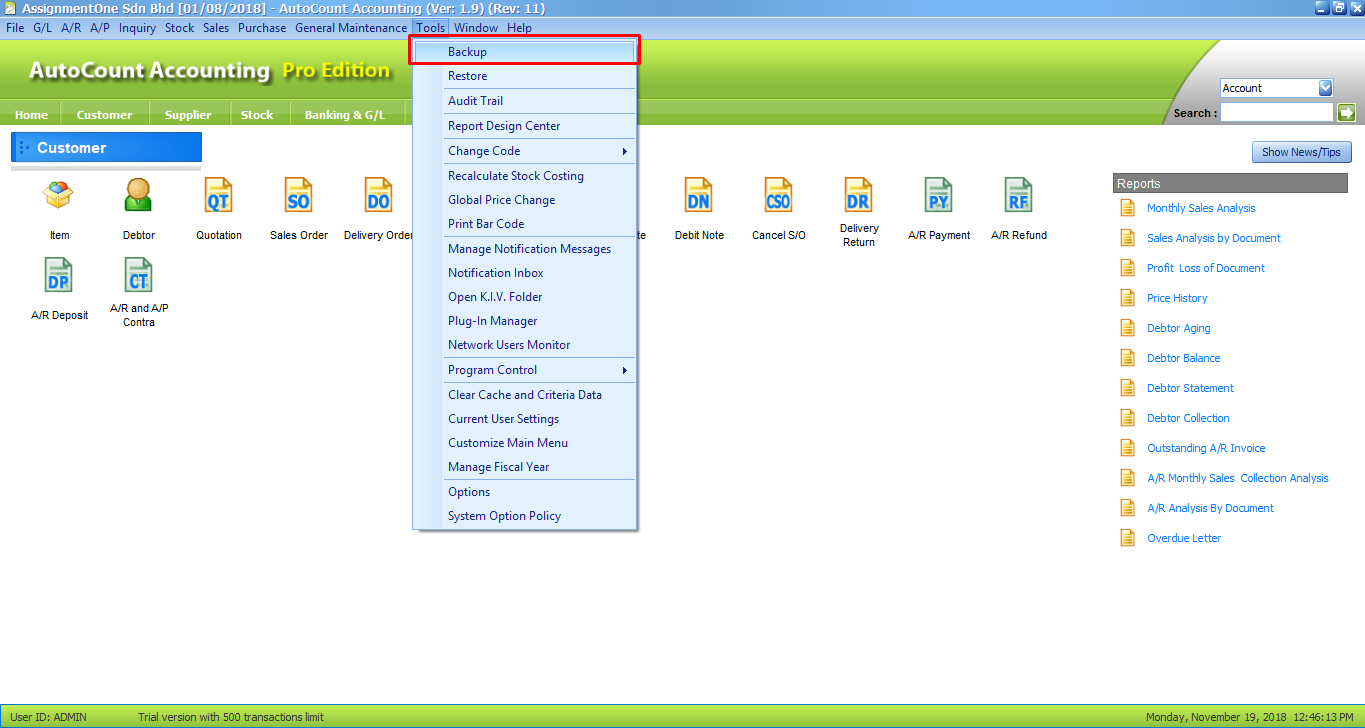Open the Debit Note DN icon

point(699,195)
